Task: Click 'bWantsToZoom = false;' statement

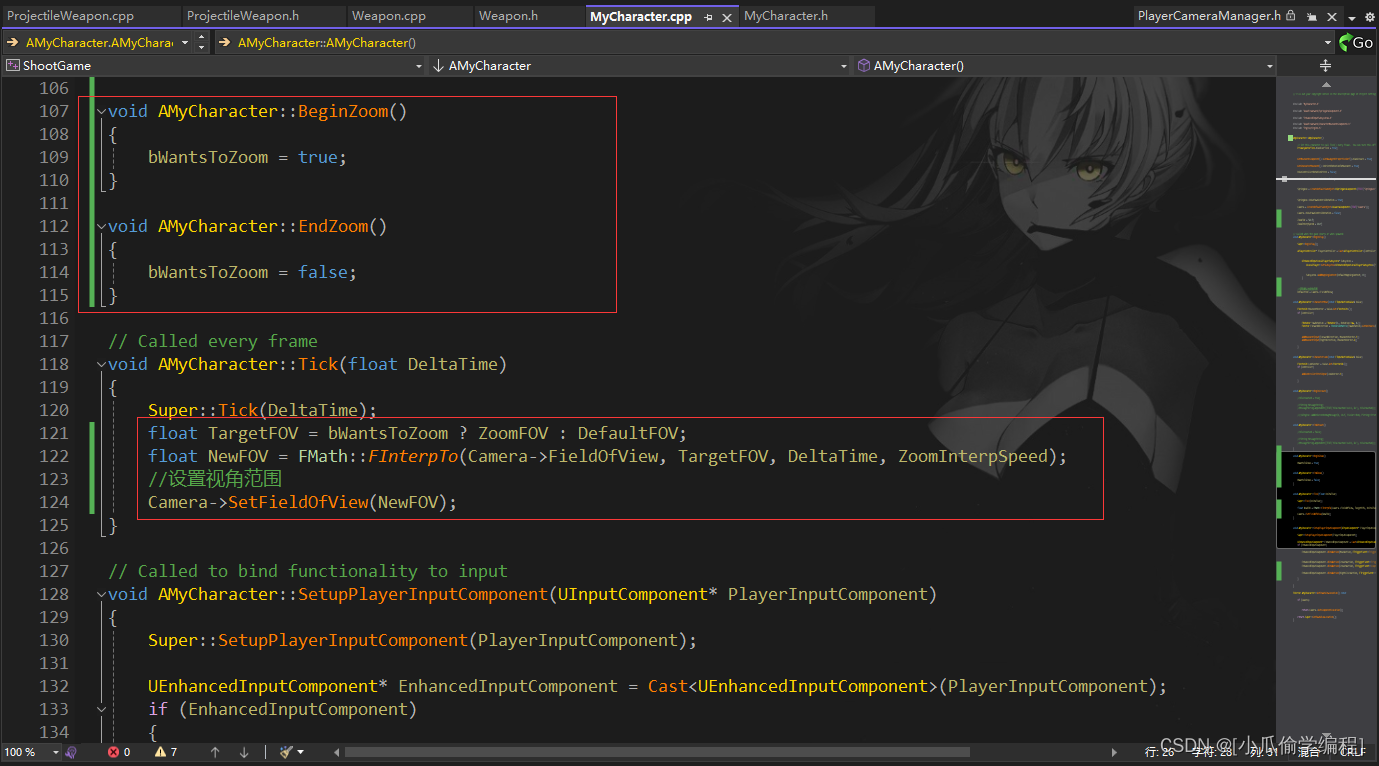Action: (253, 273)
